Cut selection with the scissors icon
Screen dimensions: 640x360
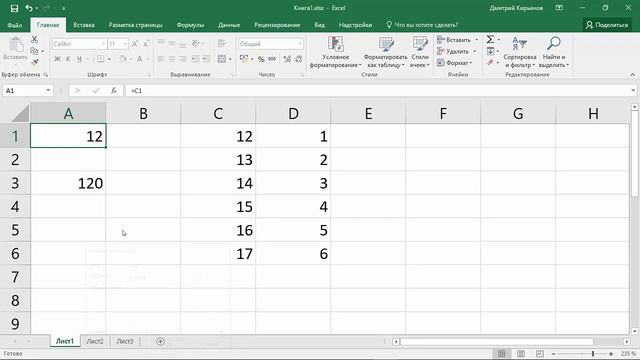point(35,40)
